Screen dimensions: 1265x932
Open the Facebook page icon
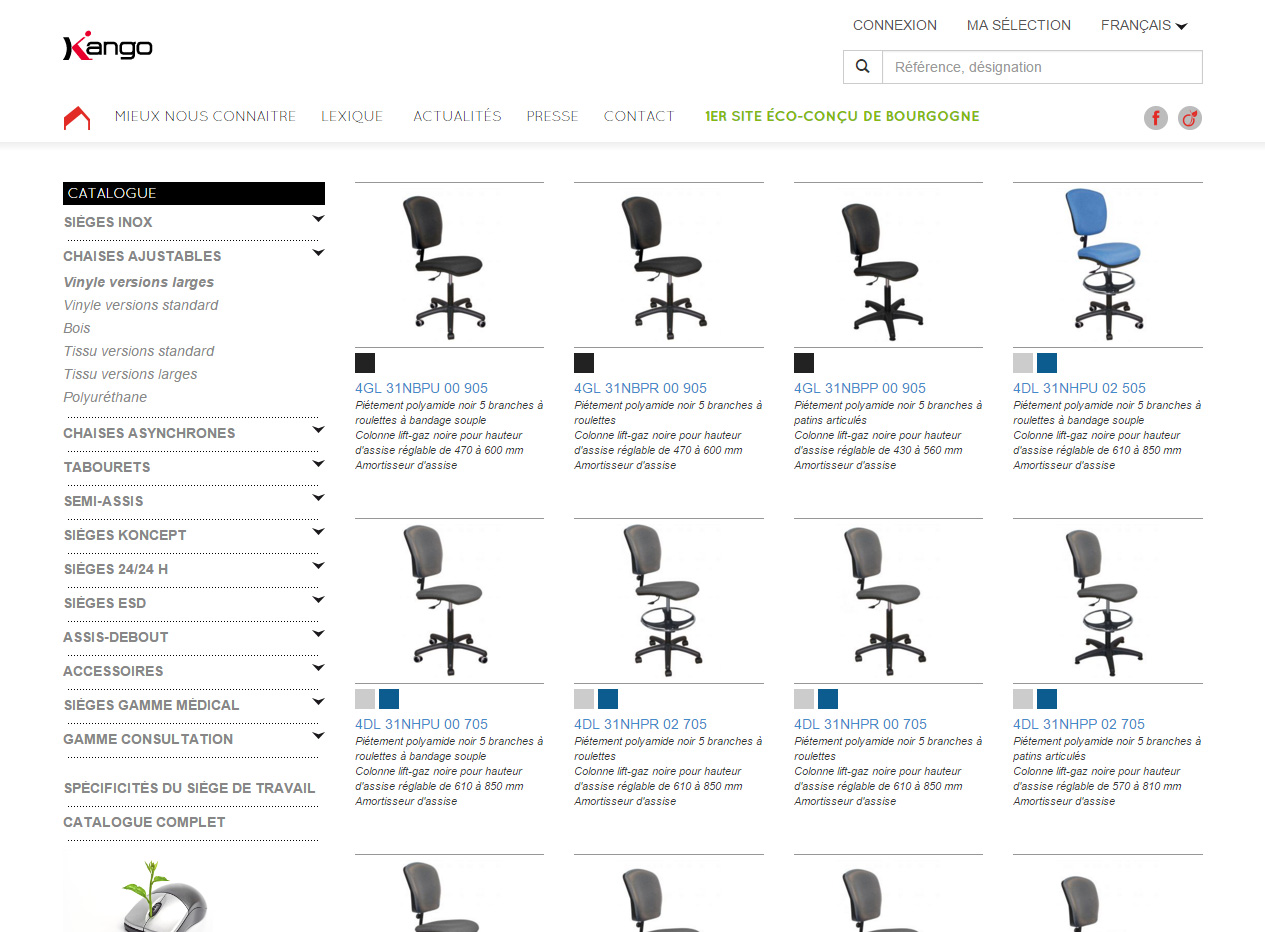click(x=1156, y=118)
